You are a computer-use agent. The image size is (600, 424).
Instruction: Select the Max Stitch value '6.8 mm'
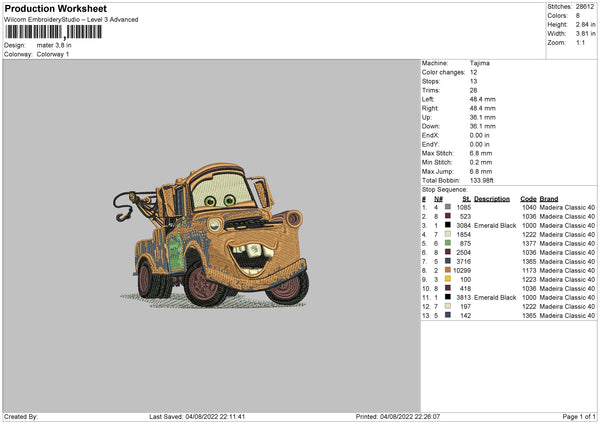pyautogui.click(x=481, y=153)
